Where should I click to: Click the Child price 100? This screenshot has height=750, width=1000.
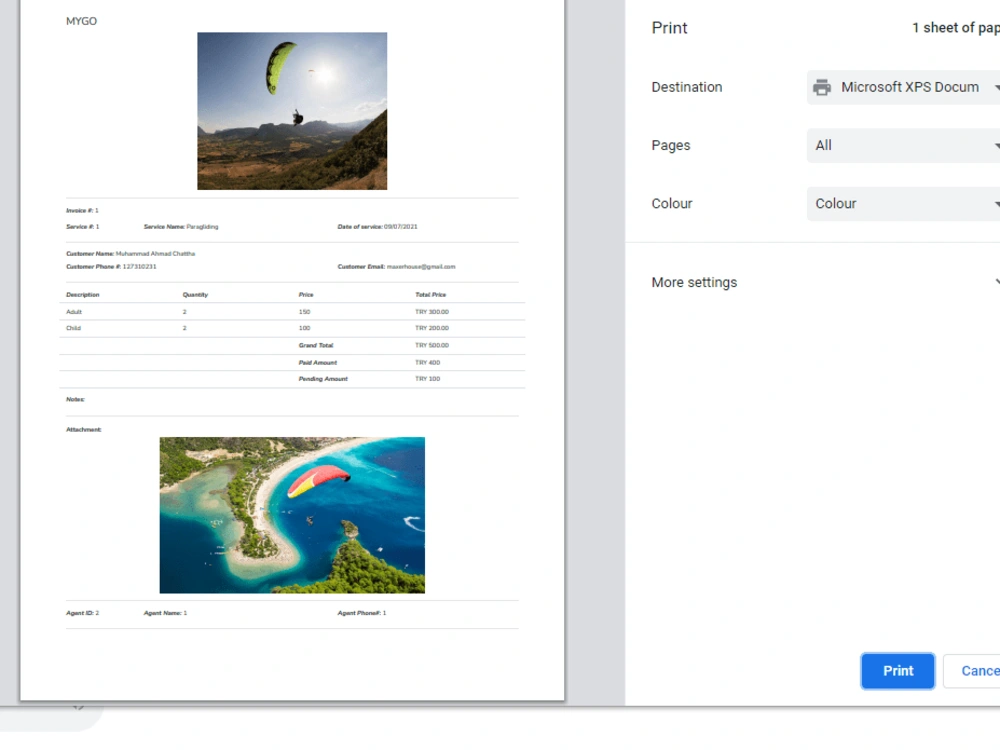point(304,328)
